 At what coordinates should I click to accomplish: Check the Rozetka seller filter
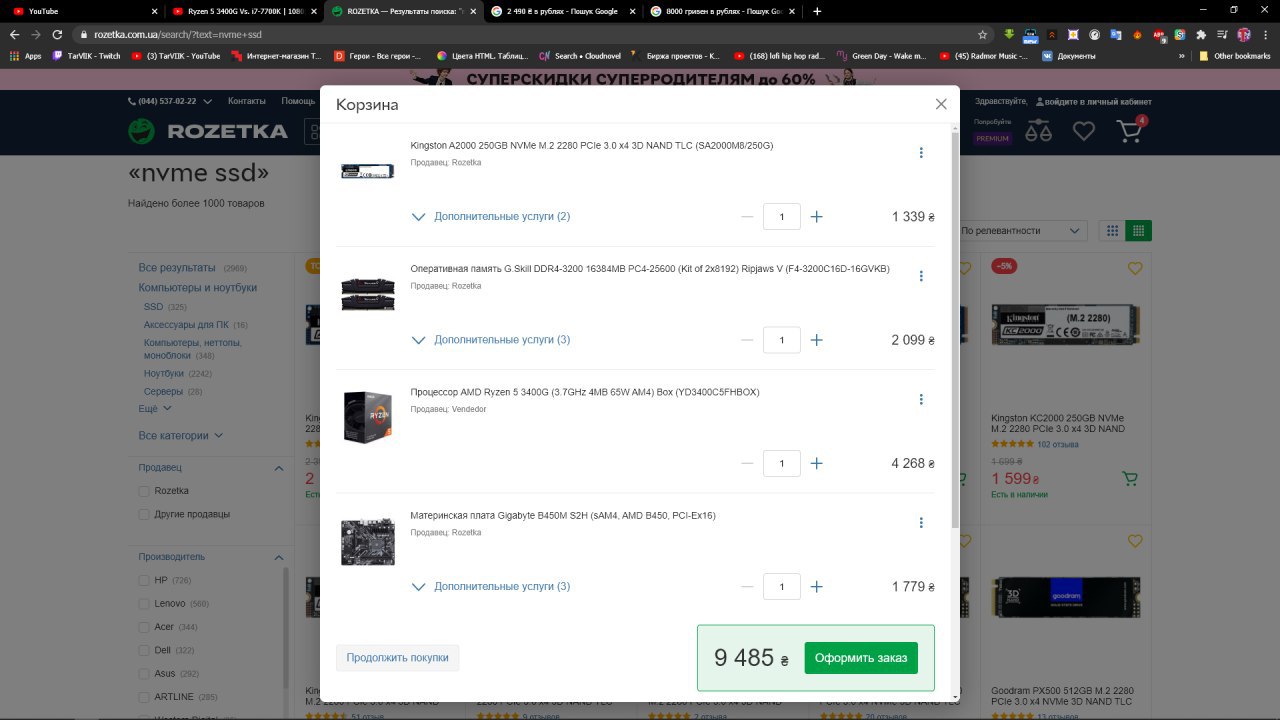pyautogui.click(x=144, y=491)
